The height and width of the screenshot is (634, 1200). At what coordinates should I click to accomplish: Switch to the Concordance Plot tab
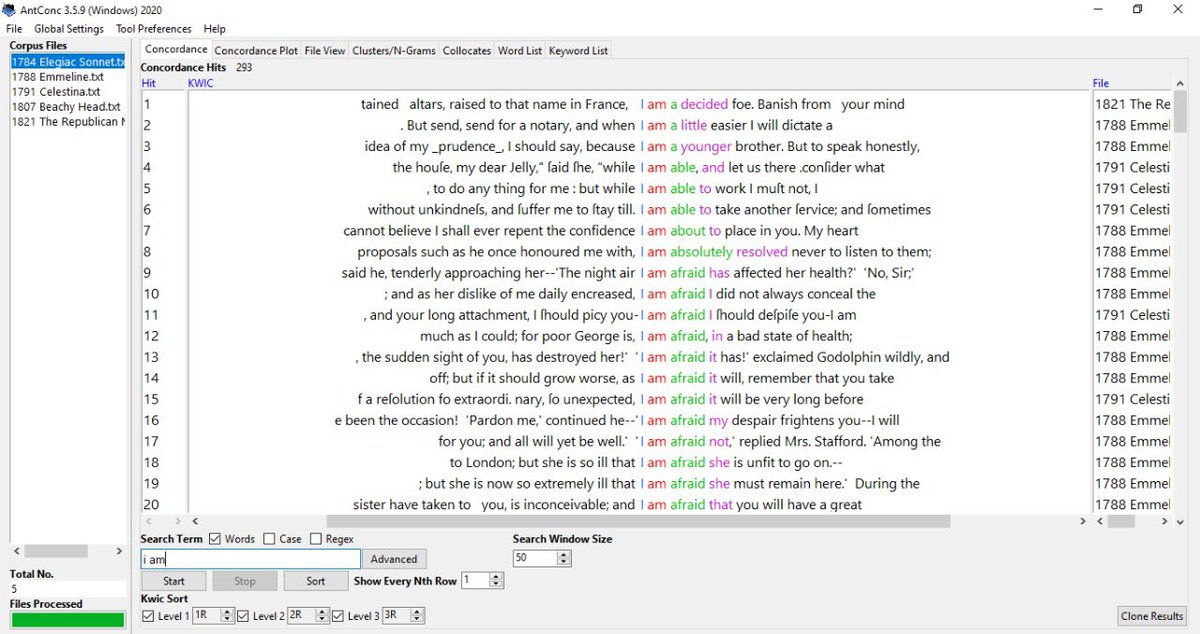[x=256, y=51]
